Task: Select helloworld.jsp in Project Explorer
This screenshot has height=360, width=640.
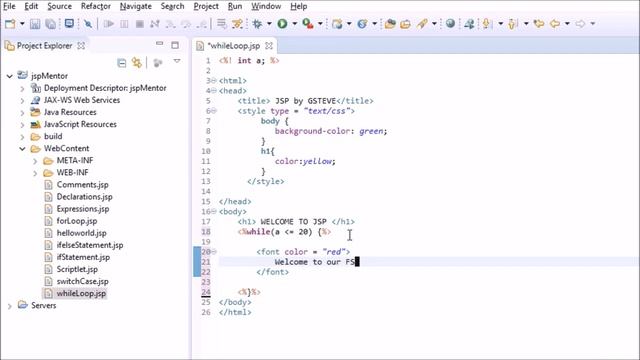Action: tap(81, 233)
